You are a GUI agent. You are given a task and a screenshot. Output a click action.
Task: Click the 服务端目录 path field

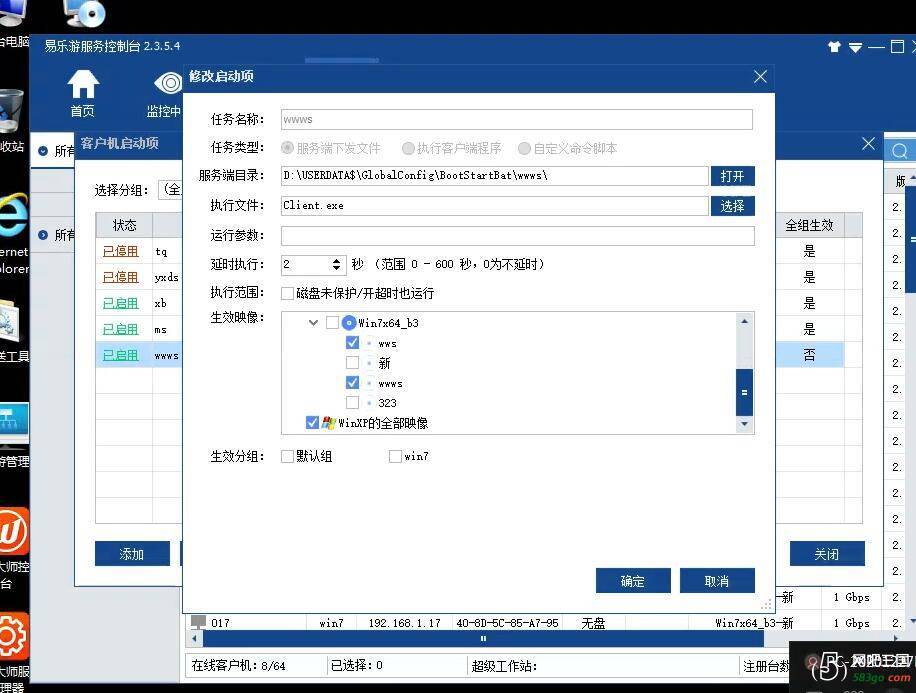[494, 175]
